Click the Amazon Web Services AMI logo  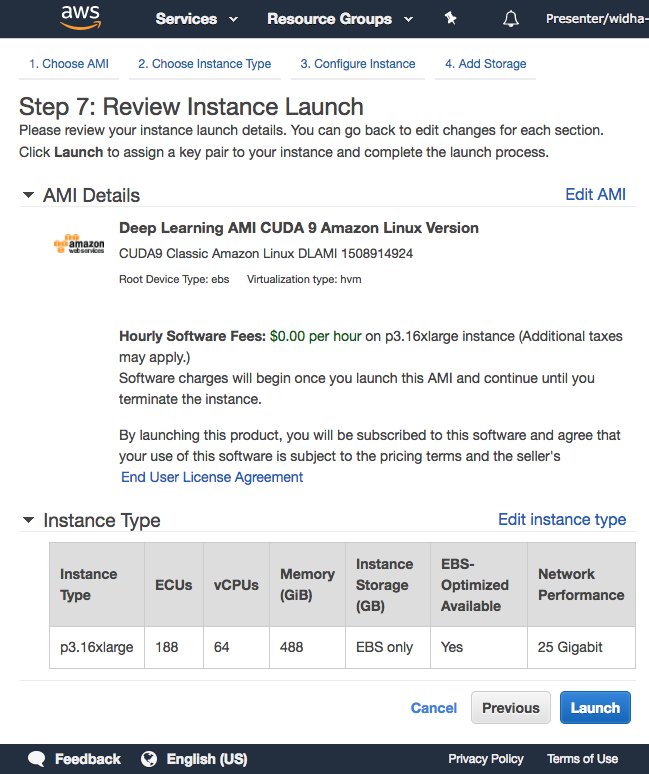(x=79, y=244)
